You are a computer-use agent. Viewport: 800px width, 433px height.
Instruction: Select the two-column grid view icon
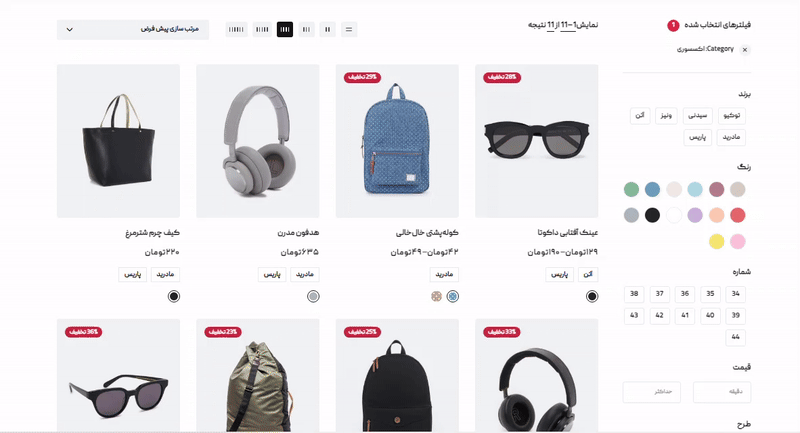pyautogui.click(x=328, y=30)
